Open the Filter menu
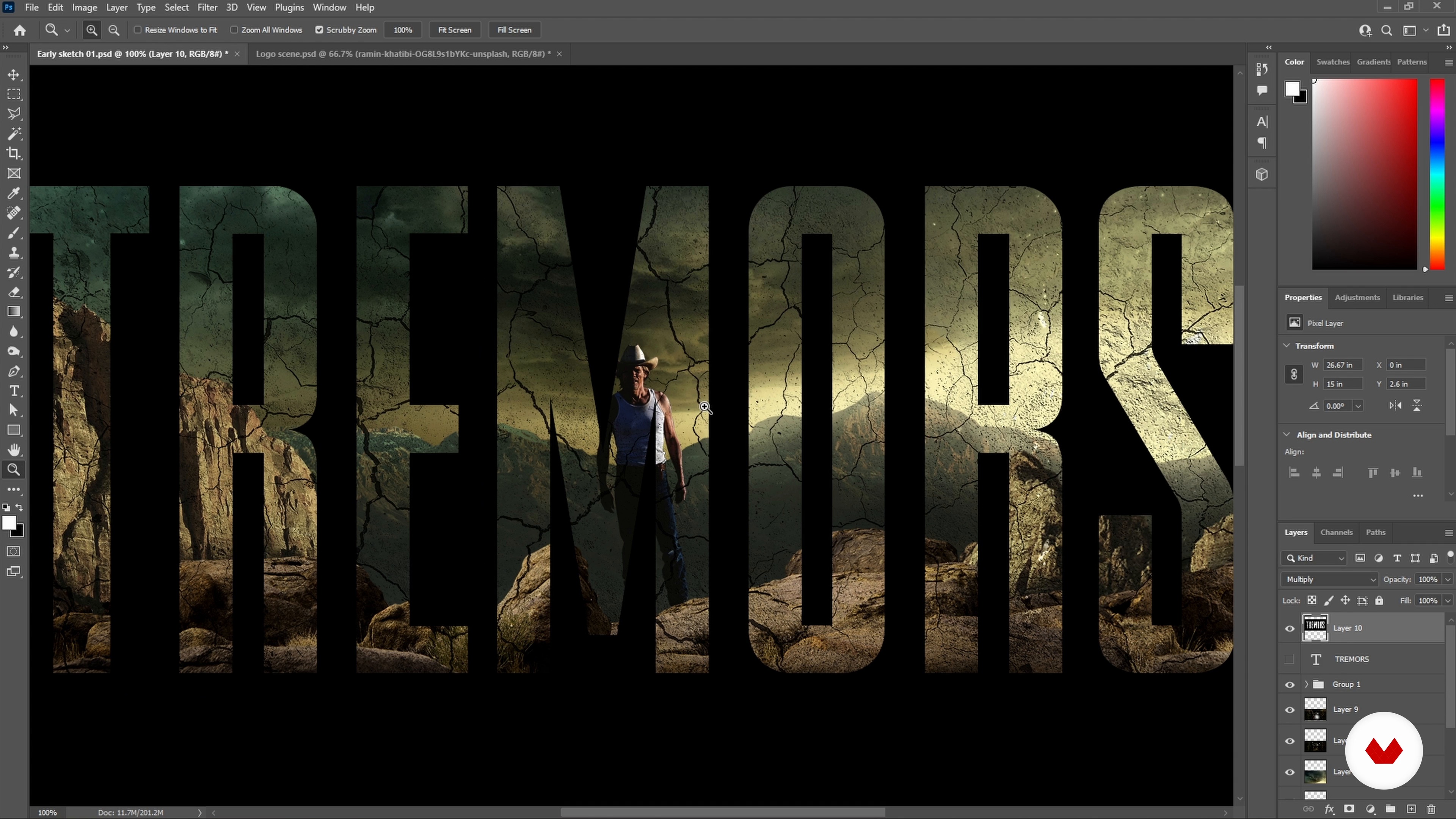The image size is (1456, 819). (x=207, y=7)
